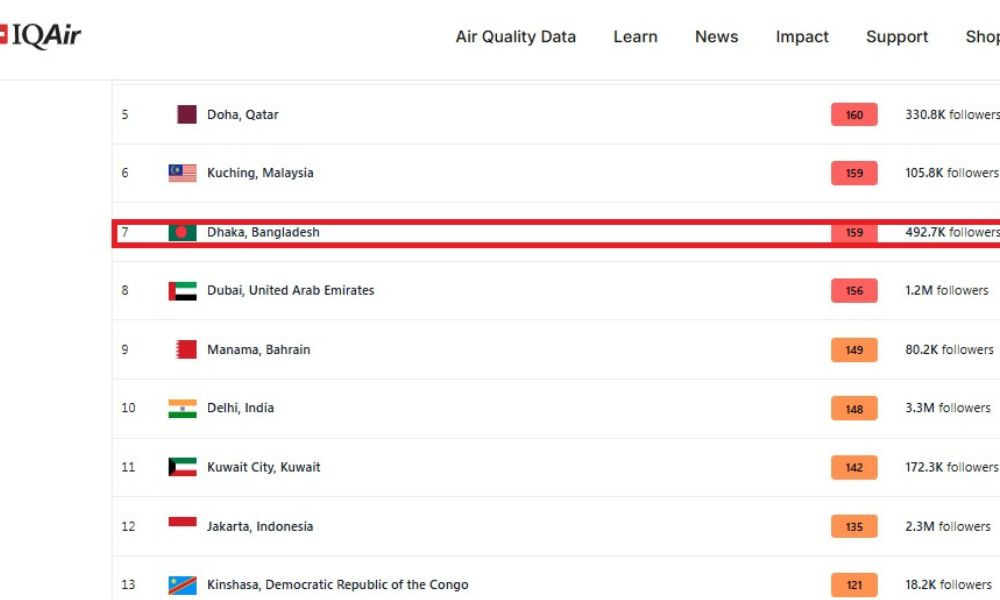The image size is (1000, 600).
Task: Click the Malaysia flag icon
Action: tap(182, 173)
